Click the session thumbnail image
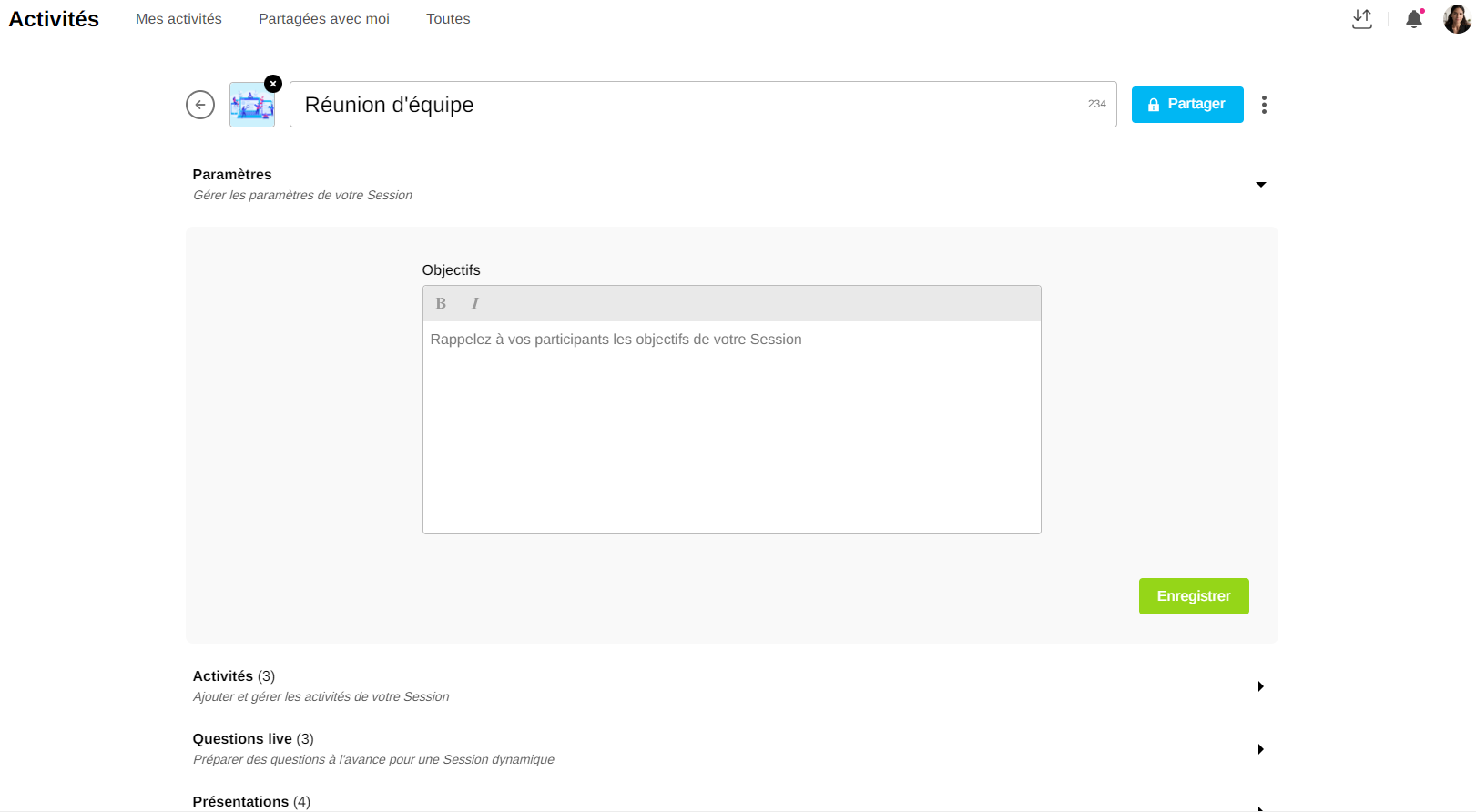 pyautogui.click(x=251, y=106)
